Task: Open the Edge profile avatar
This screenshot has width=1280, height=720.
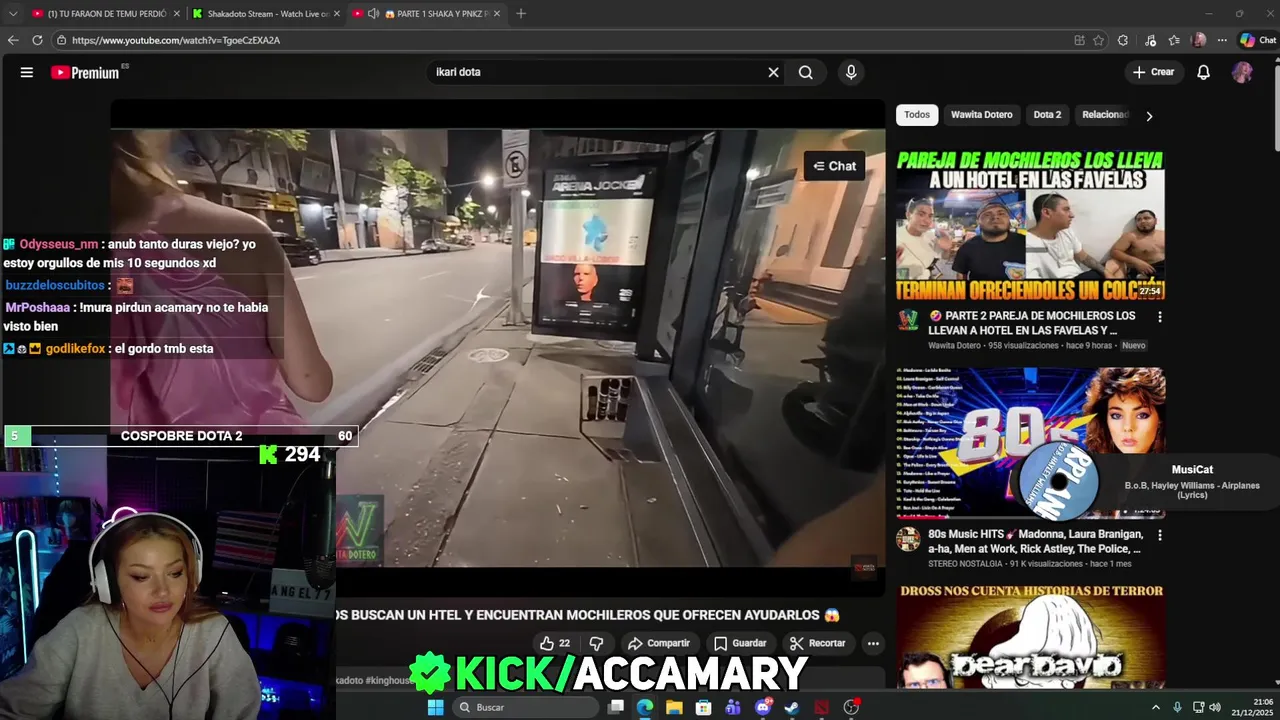Action: click(x=1199, y=40)
